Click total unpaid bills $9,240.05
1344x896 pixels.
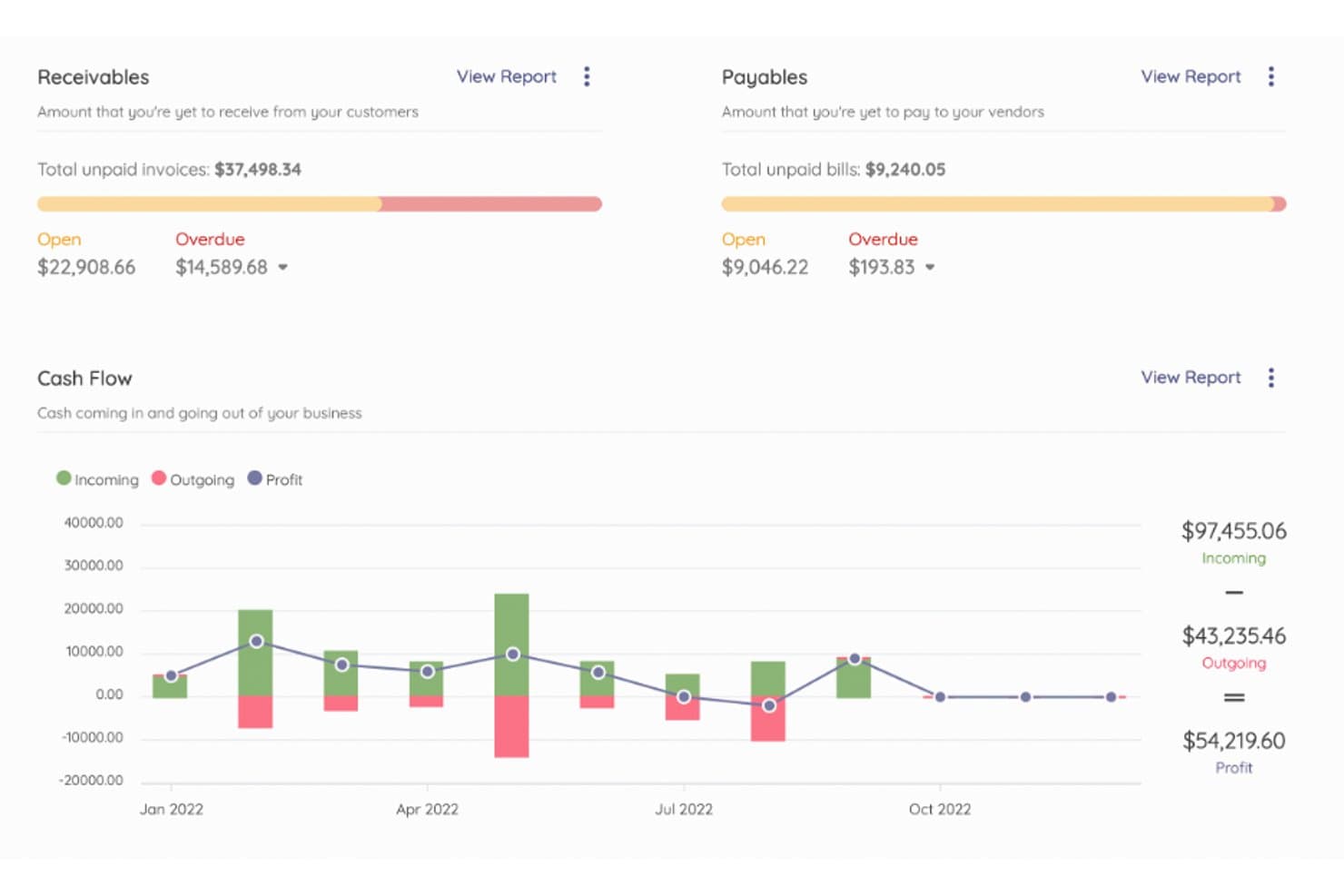[x=905, y=170]
